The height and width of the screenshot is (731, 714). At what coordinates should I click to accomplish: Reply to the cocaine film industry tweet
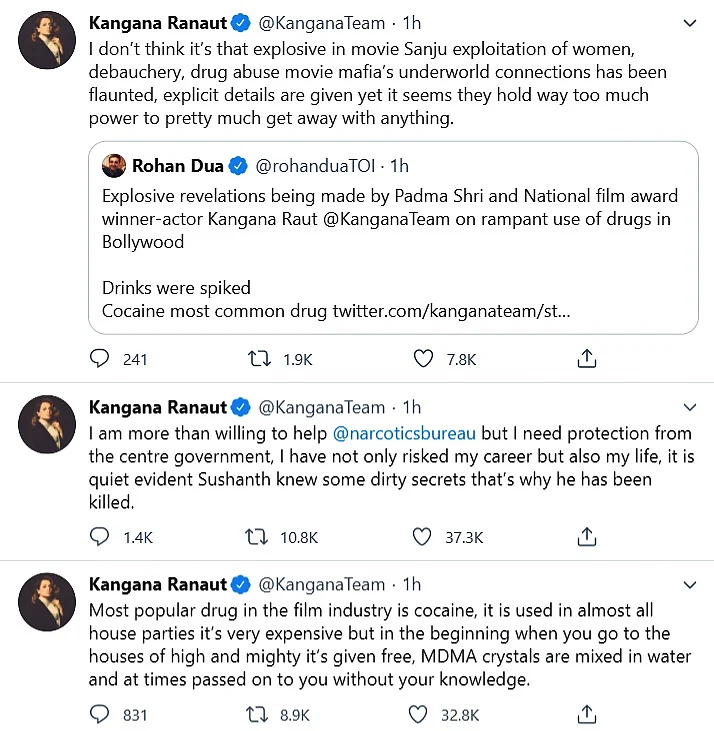click(x=100, y=714)
